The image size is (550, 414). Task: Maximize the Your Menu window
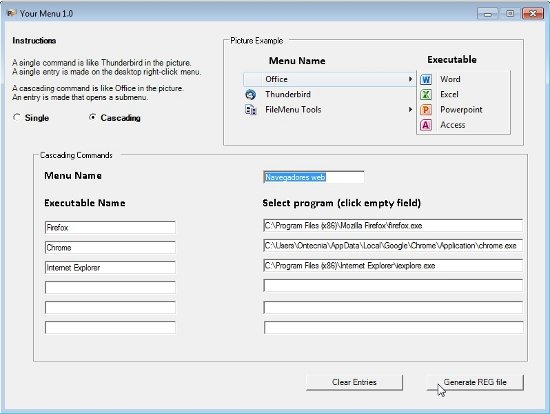(510, 14)
